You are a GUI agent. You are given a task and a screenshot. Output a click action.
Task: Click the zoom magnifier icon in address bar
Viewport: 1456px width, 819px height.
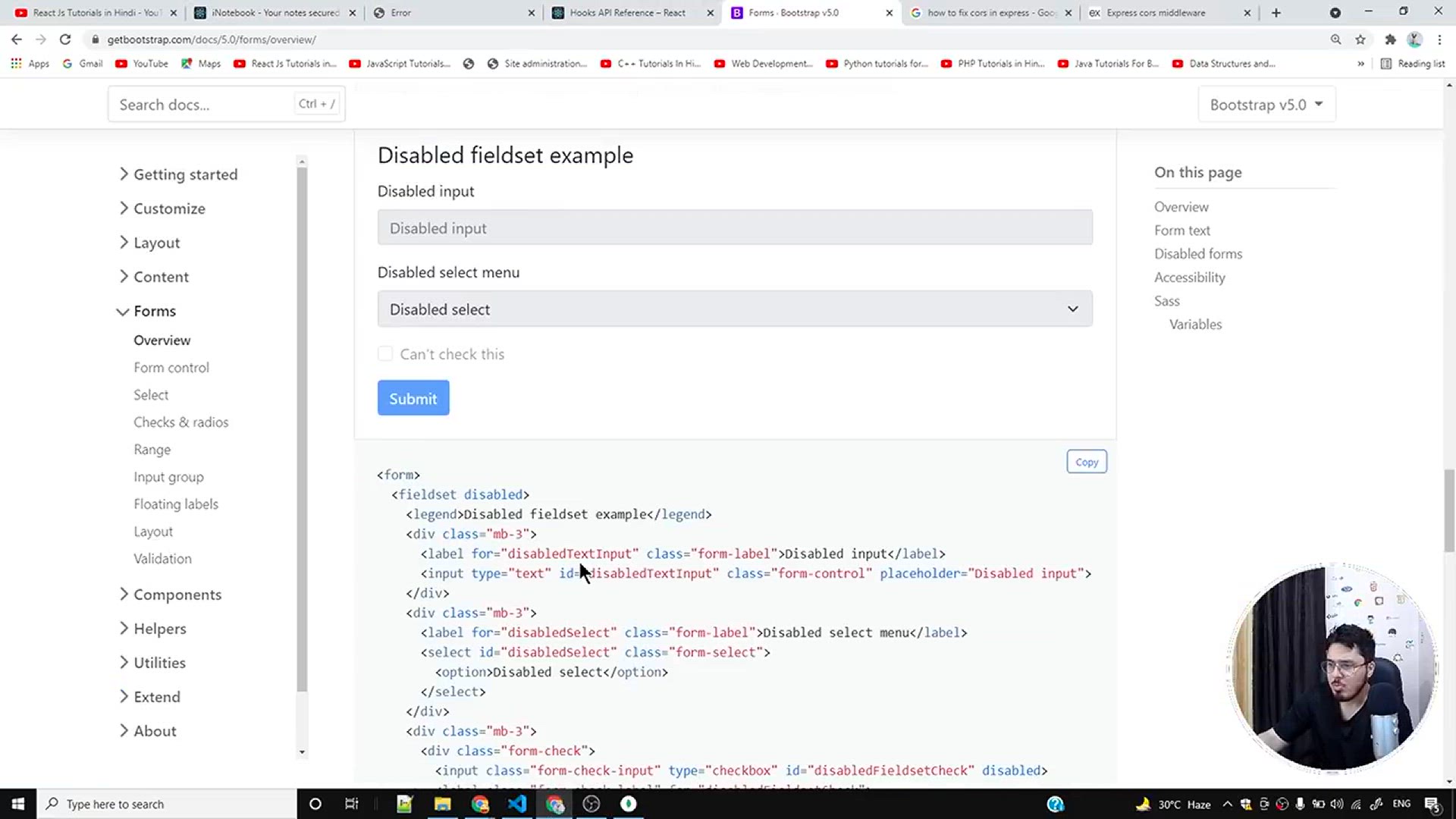pos(1335,39)
